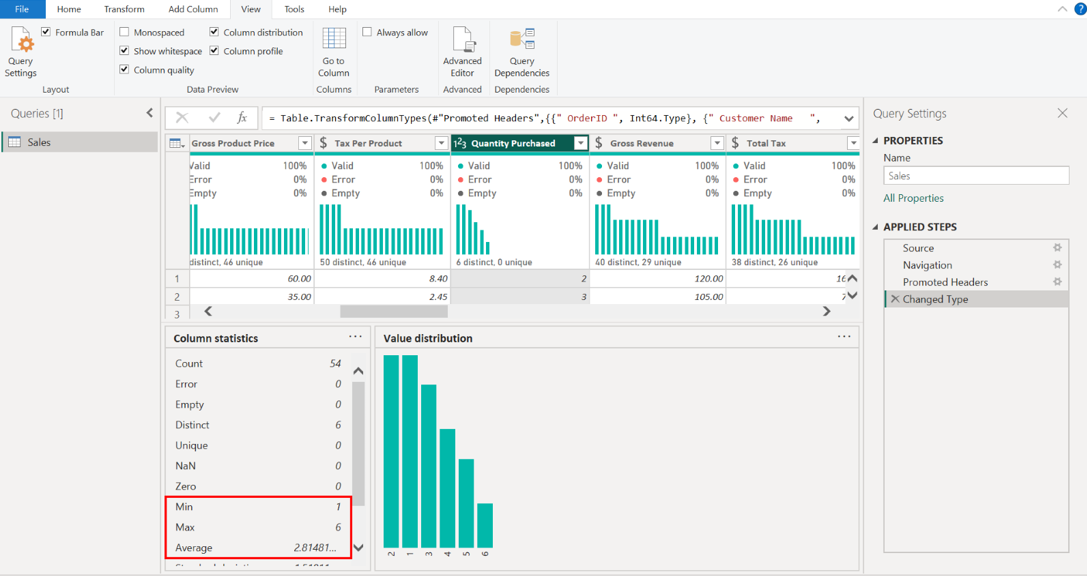Click the horizontal scrollbar of data grid
The height and width of the screenshot is (576, 1087).
pos(393,312)
